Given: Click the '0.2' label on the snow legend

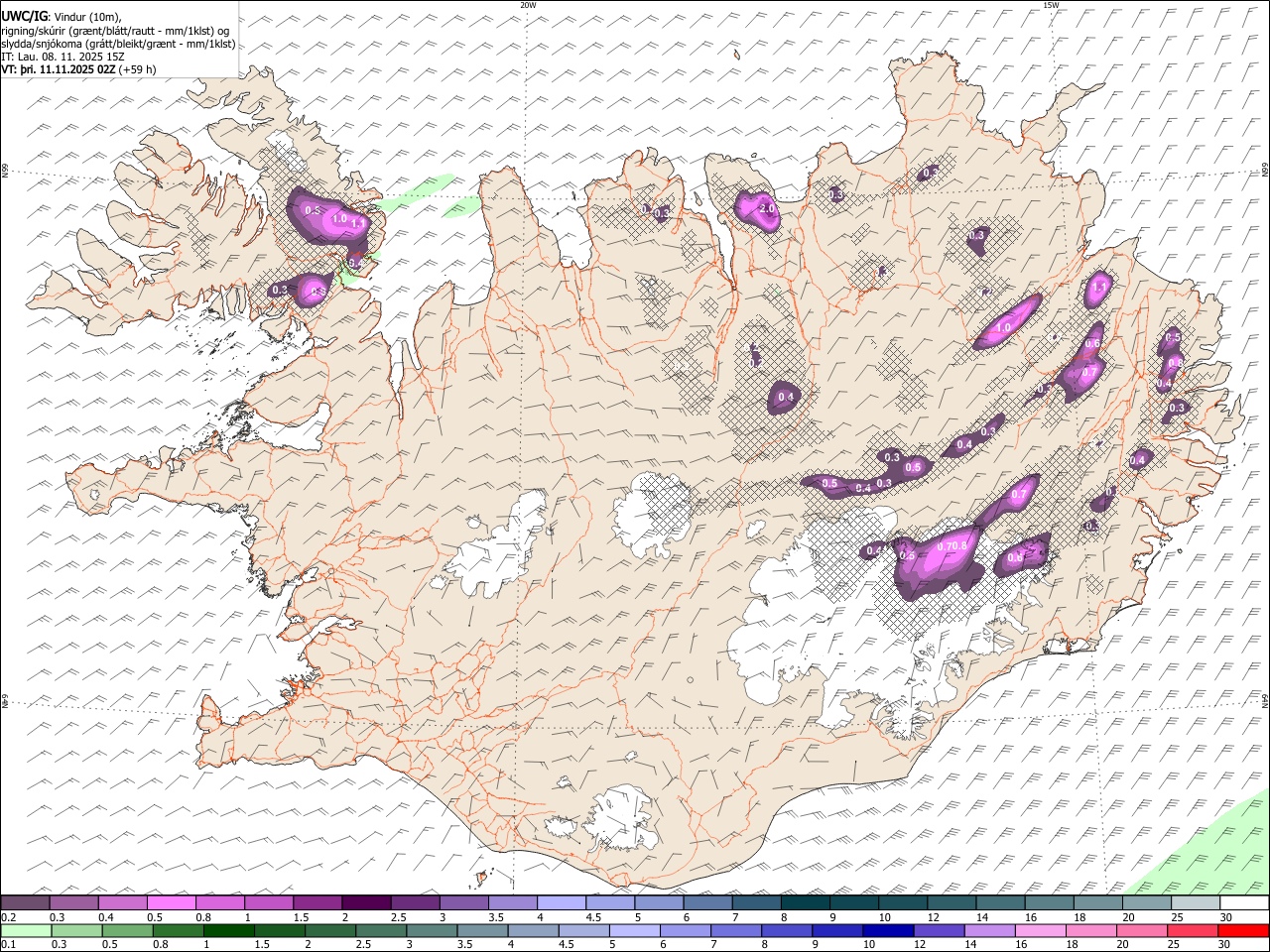Looking at the screenshot, I should pyautogui.click(x=8, y=917).
